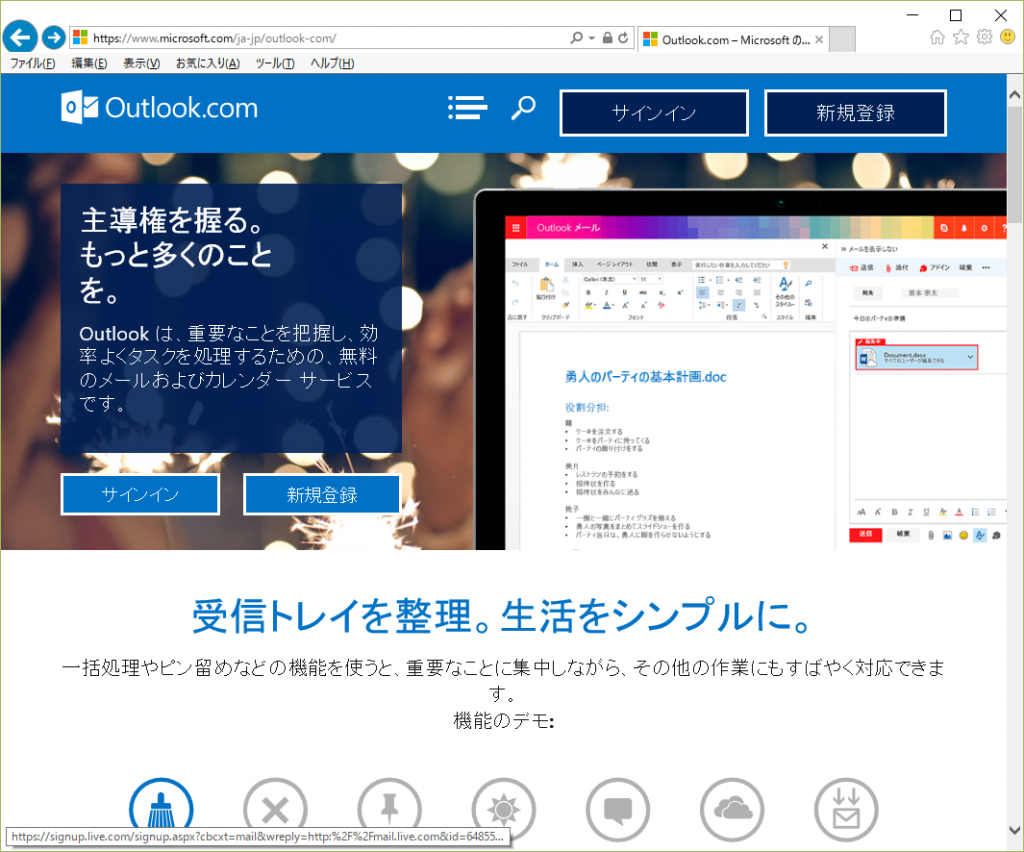Open the 表示(V) menu
1024x852 pixels.
tap(142, 63)
